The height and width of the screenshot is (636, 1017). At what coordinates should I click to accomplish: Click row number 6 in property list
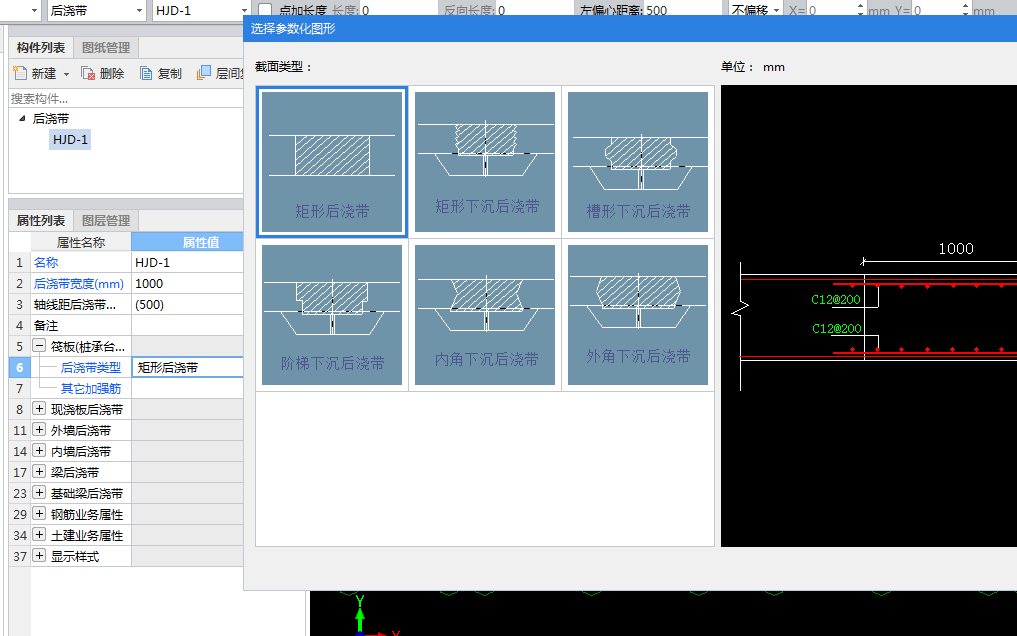click(19, 368)
